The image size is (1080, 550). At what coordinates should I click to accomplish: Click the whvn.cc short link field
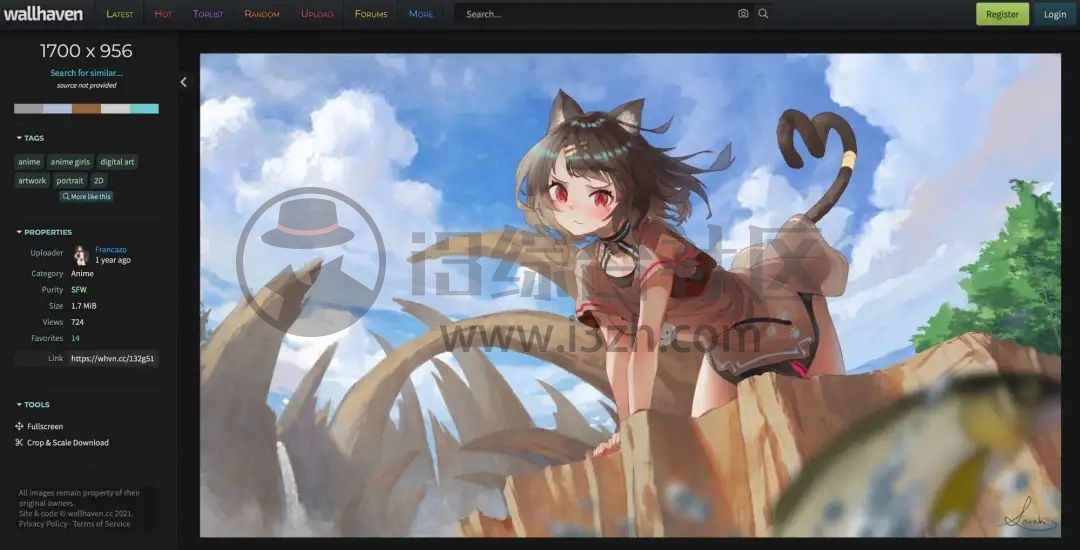[112, 359]
